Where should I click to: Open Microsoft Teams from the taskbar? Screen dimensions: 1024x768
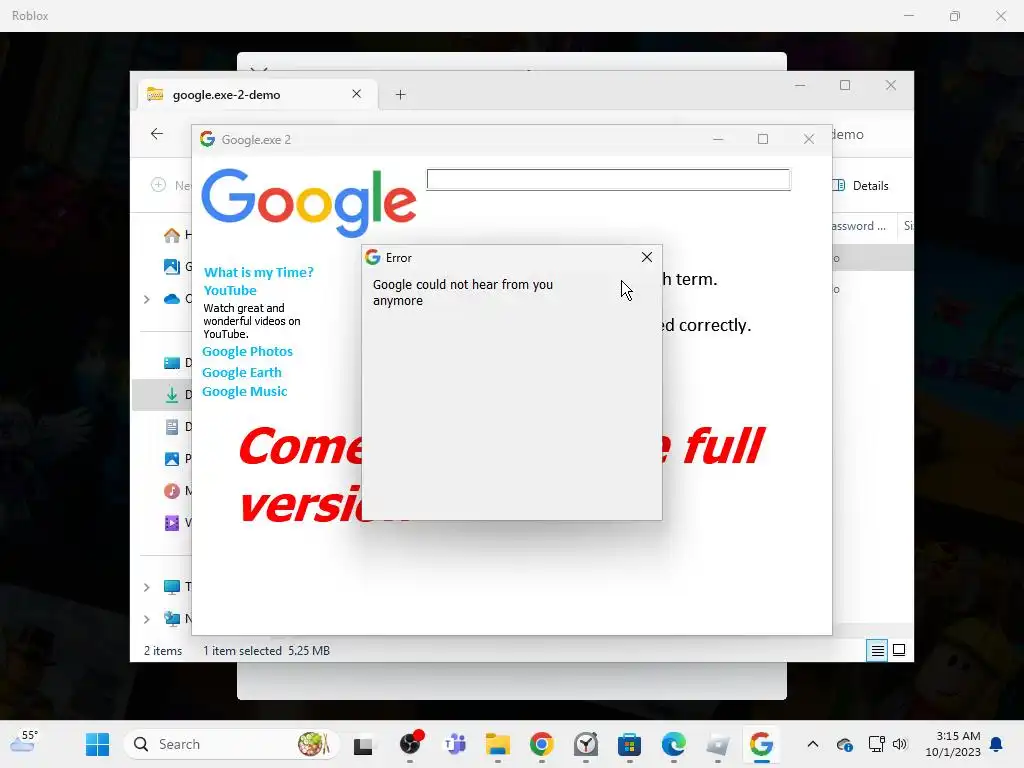[455, 744]
